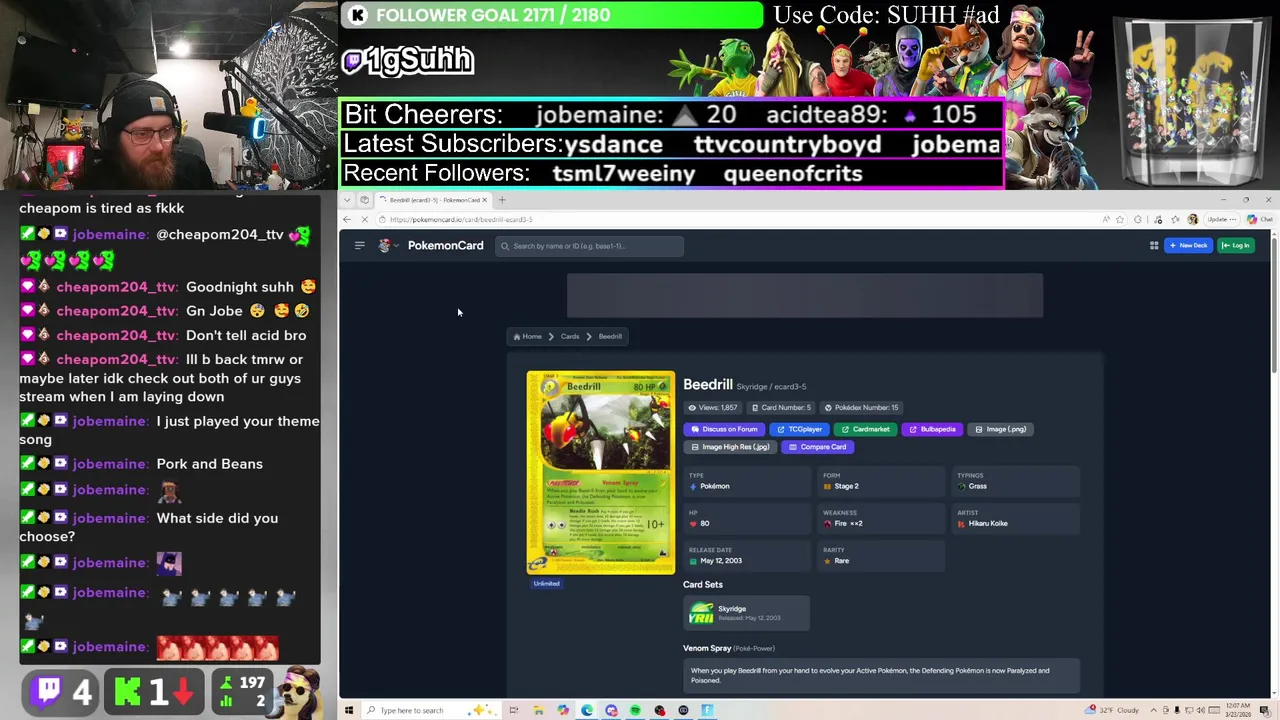1280x720 pixels.
Task: Click the Kick icon in stream overlay
Action: tap(127, 691)
